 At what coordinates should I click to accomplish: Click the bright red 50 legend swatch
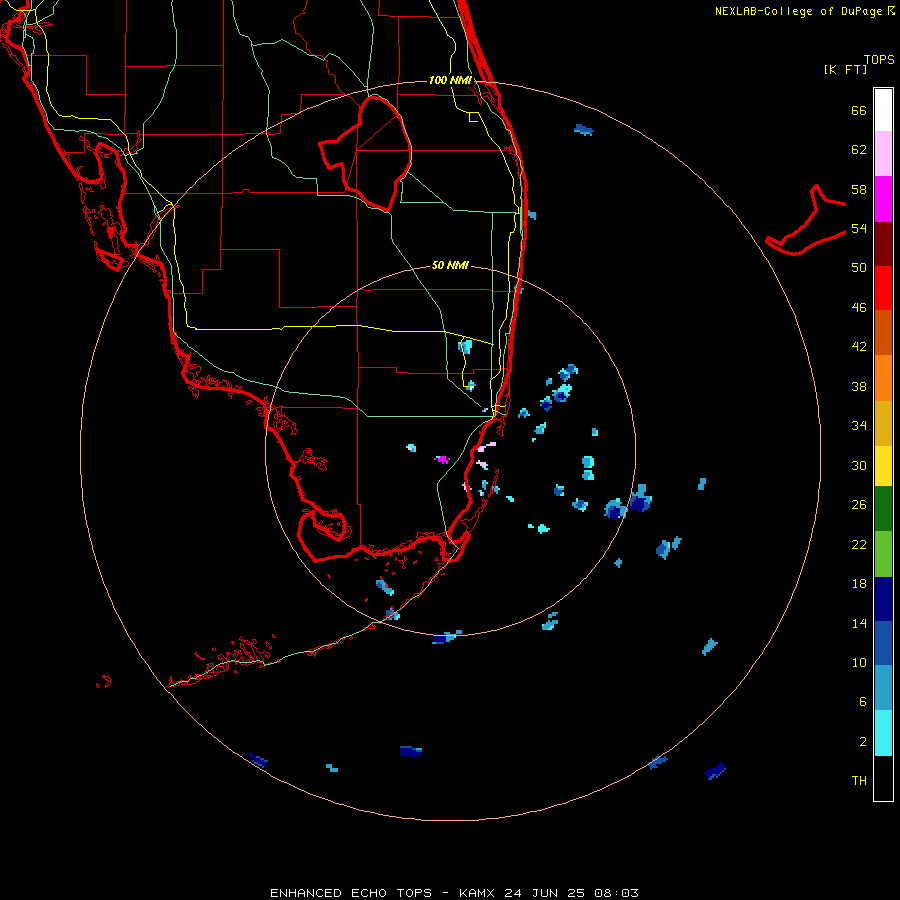click(x=883, y=288)
